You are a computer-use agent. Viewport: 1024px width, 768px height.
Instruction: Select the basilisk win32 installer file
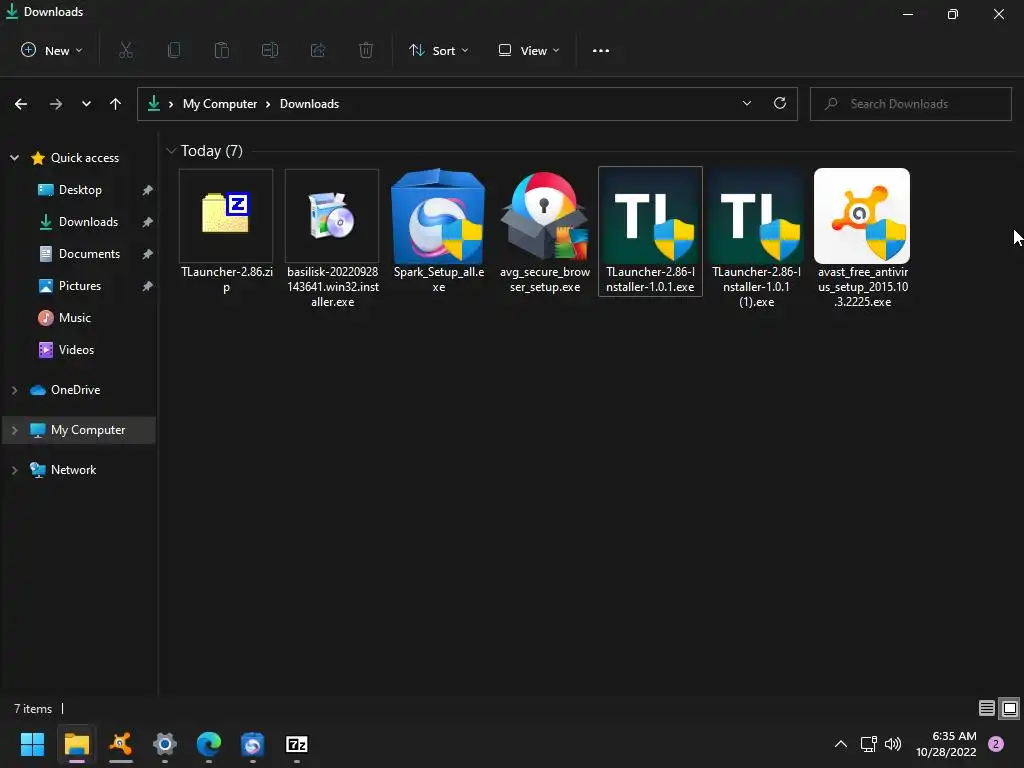[332, 239]
